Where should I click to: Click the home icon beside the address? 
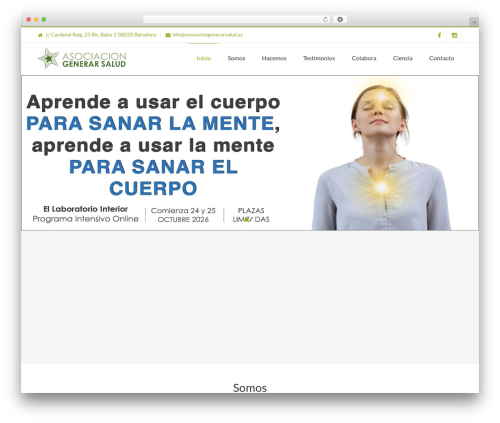[40, 35]
